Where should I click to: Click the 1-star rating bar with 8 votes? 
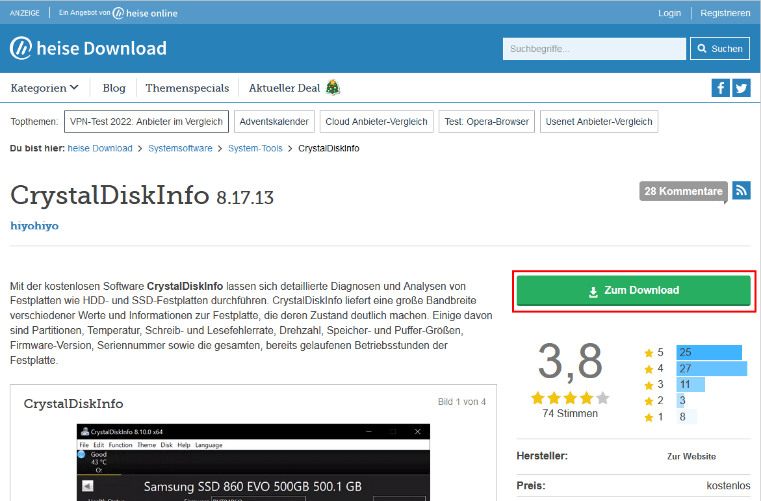pyautogui.click(x=686, y=417)
